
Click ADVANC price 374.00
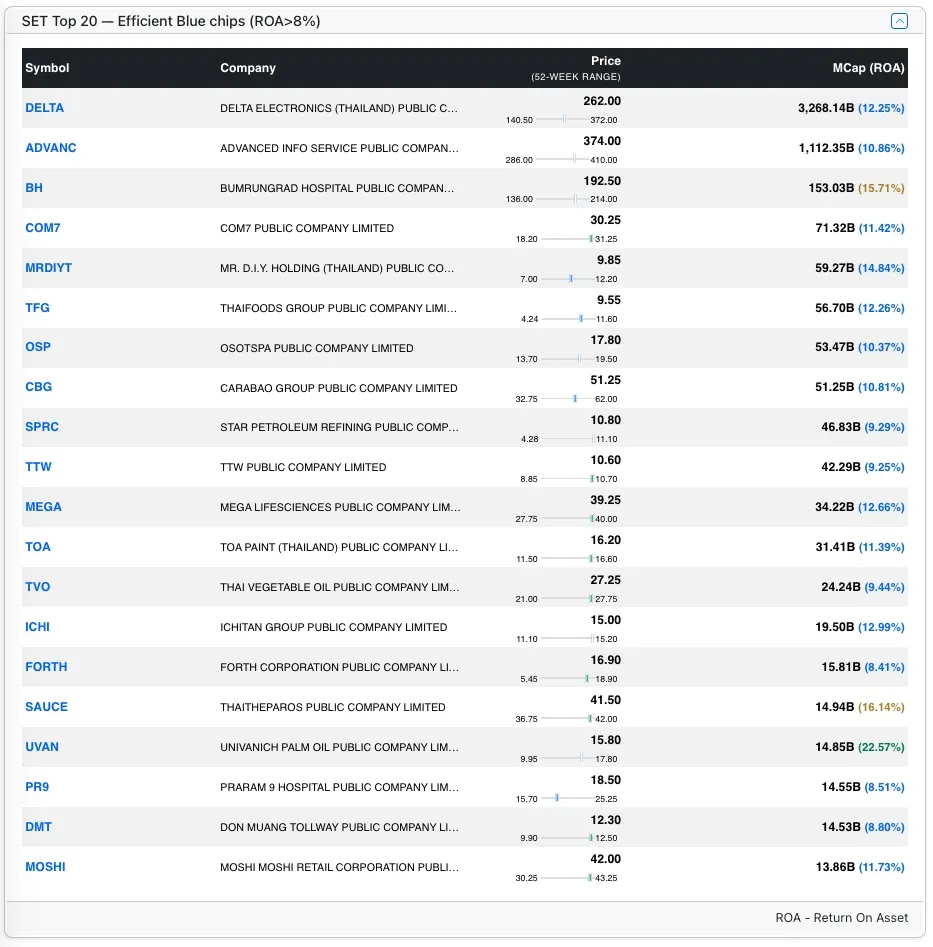(x=602, y=141)
